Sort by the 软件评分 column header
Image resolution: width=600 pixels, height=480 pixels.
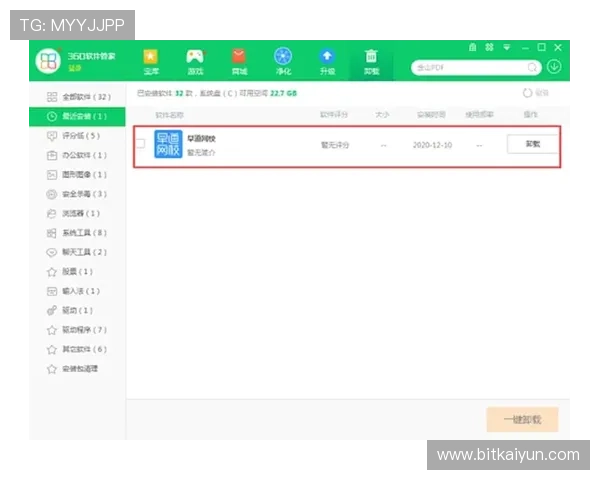(334, 114)
